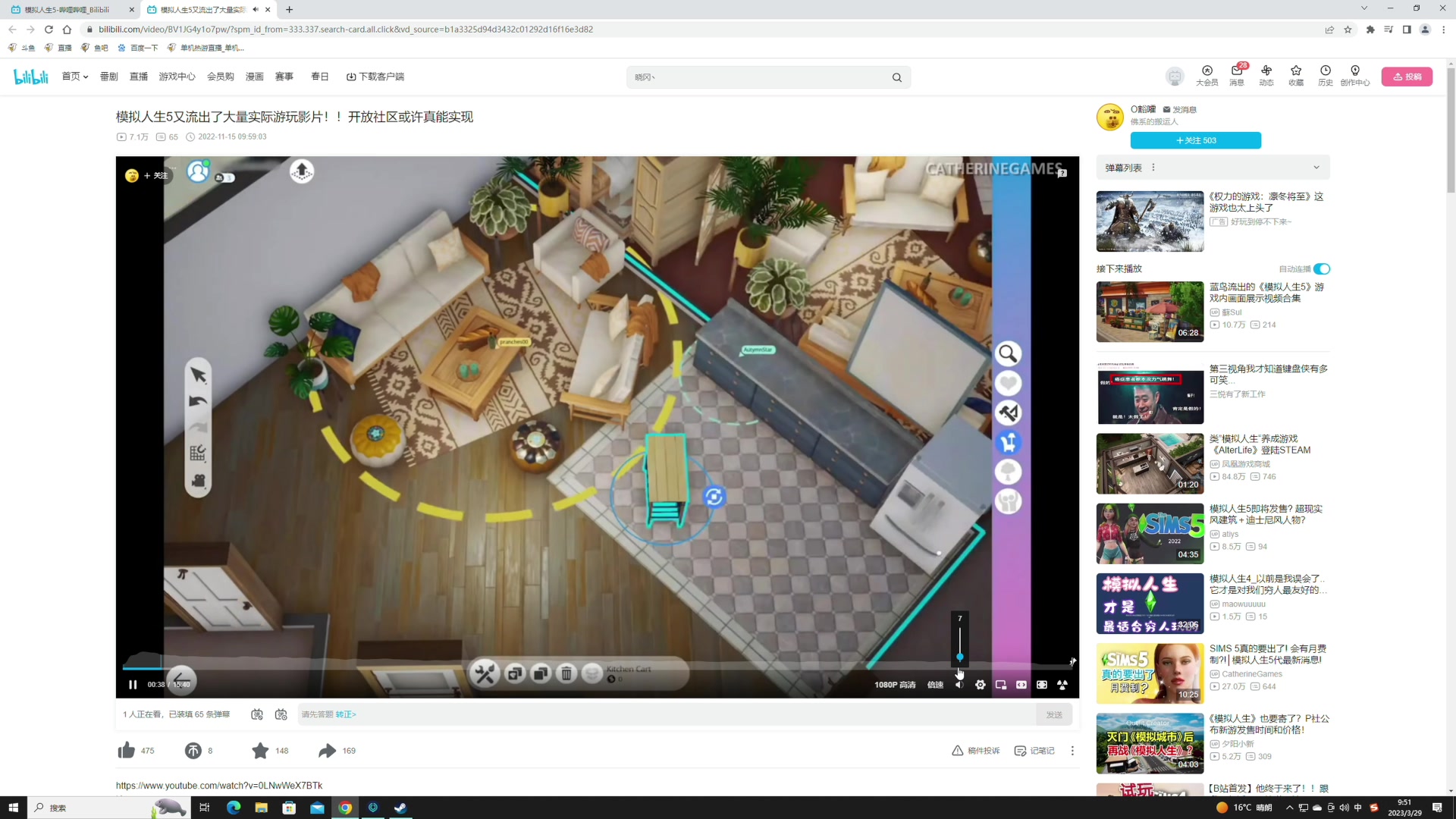Image resolution: width=1456 pixels, height=819 pixels.
Task: Favorite the video with star icon
Action: 260,751
